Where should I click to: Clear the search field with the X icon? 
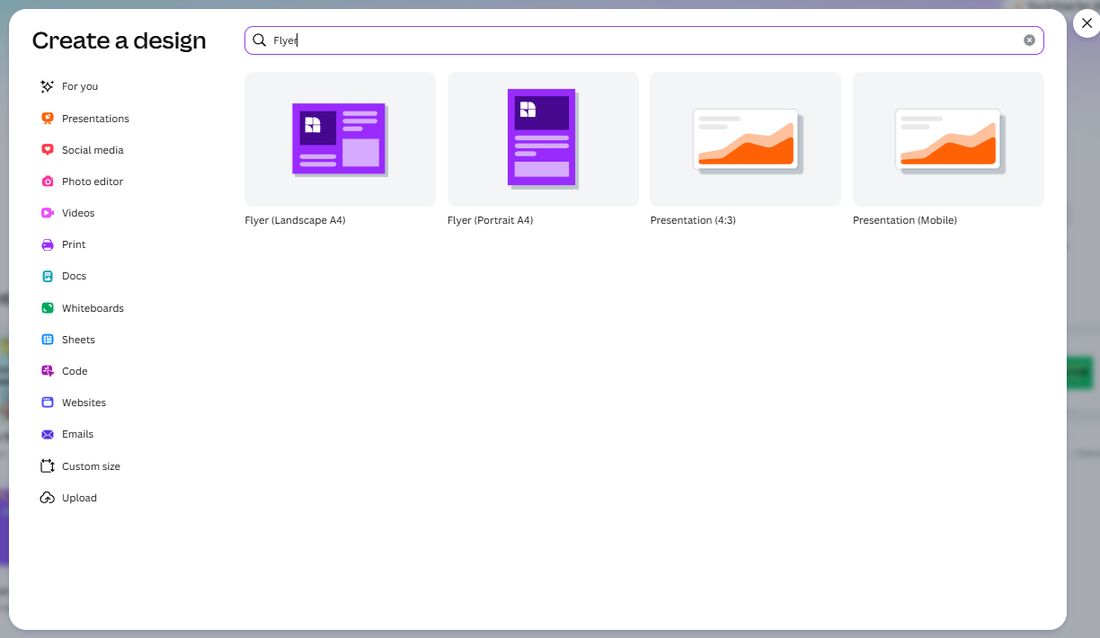(x=1029, y=40)
